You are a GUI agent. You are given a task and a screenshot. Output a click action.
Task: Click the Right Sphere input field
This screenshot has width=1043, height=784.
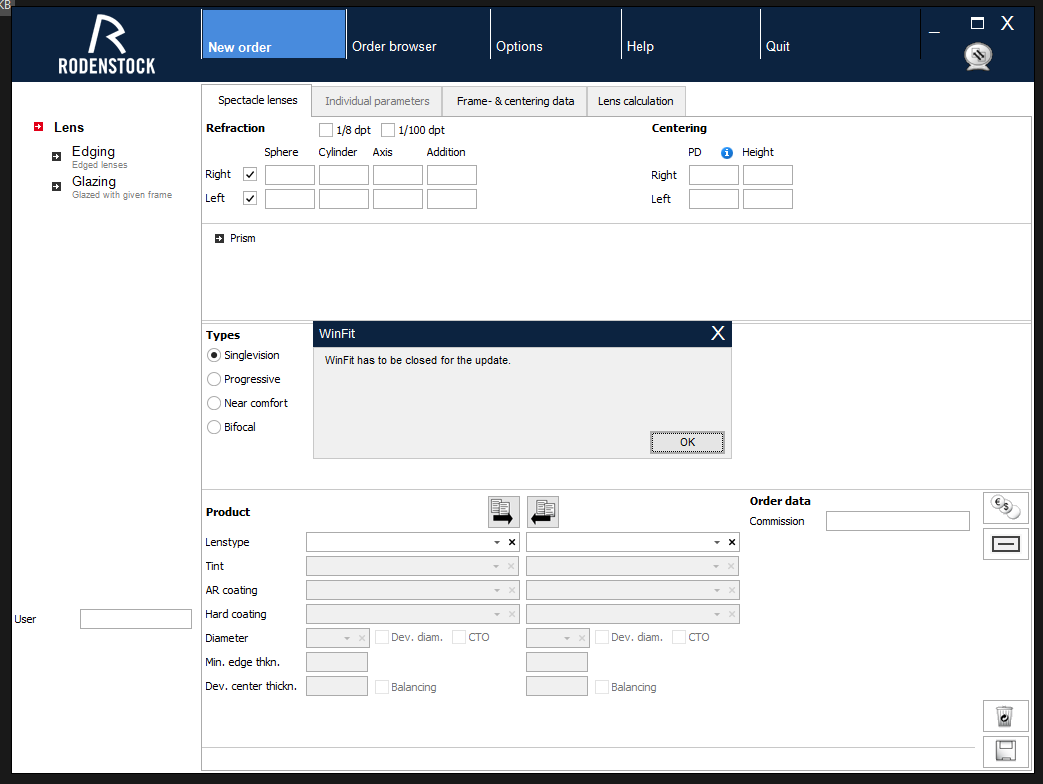click(x=289, y=175)
